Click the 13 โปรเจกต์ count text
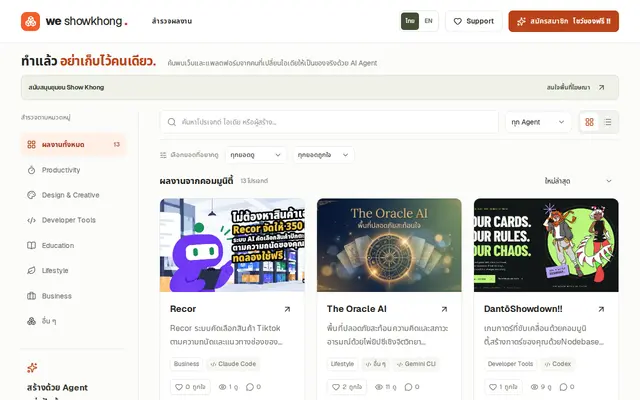The image size is (640, 400). click(254, 181)
